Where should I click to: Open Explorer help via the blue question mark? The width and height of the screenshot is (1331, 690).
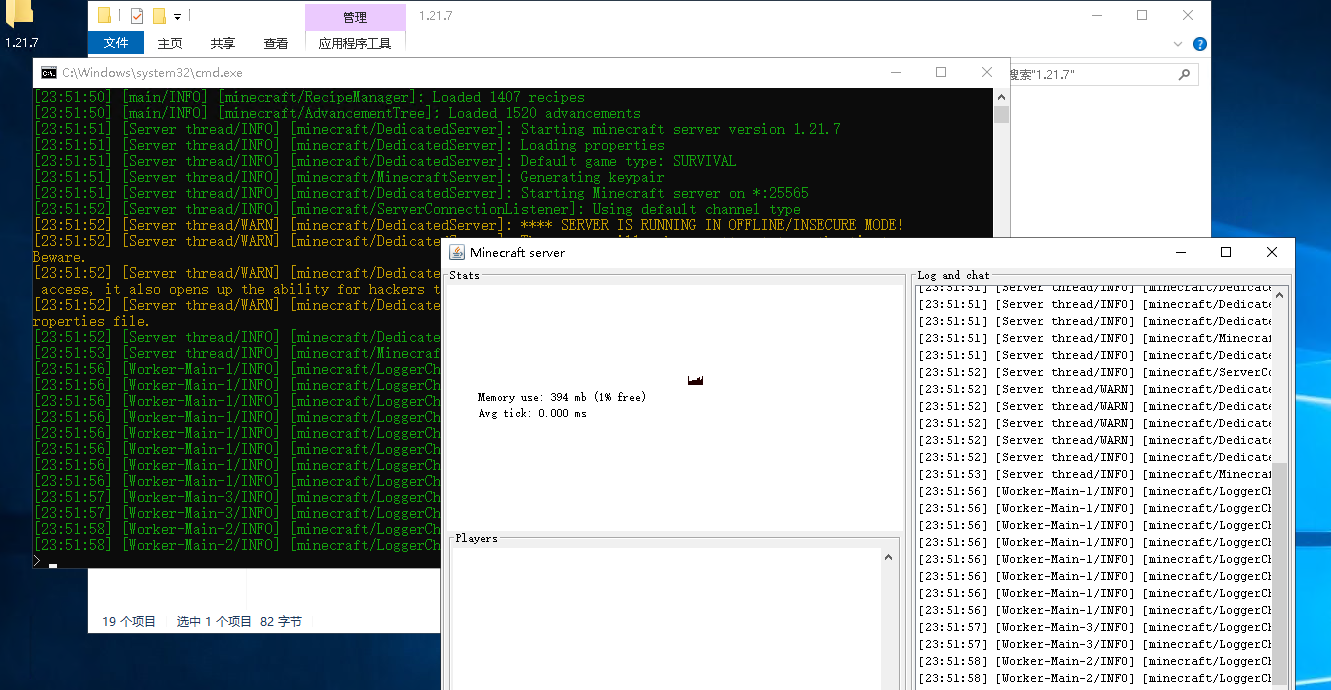1200,44
